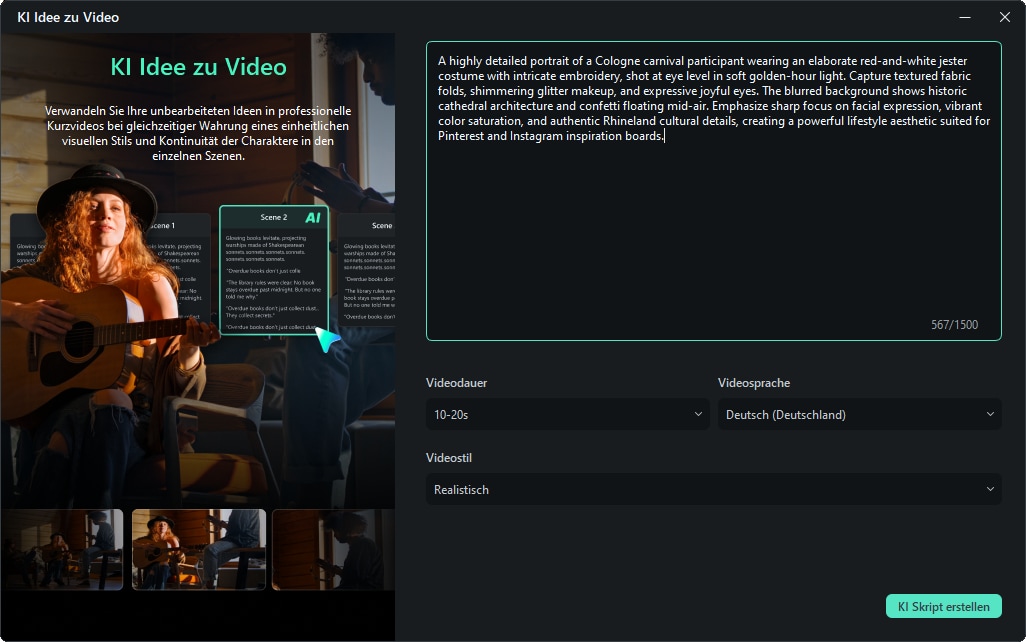Viewport: 1026px width, 642px height.
Task: Click the description paragraph starting with Verwandeln
Action: click(x=198, y=133)
